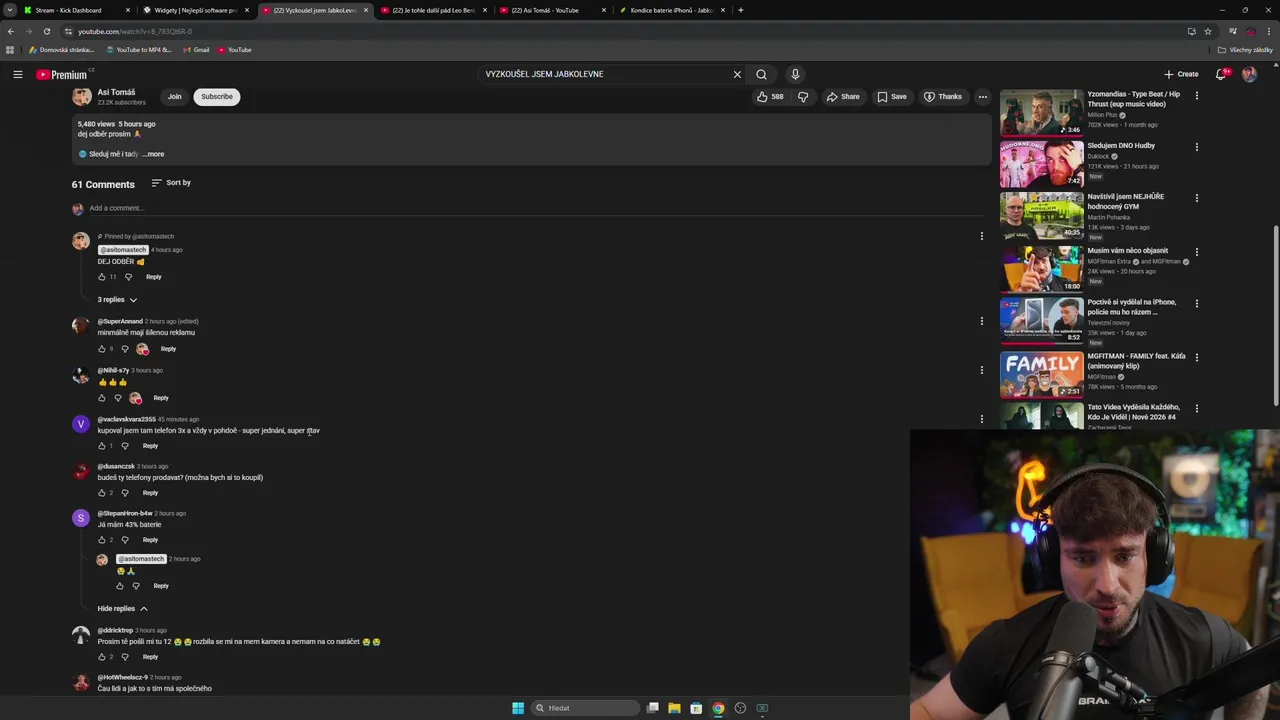Open action menu for SuperAnnand's comment

[981, 321]
